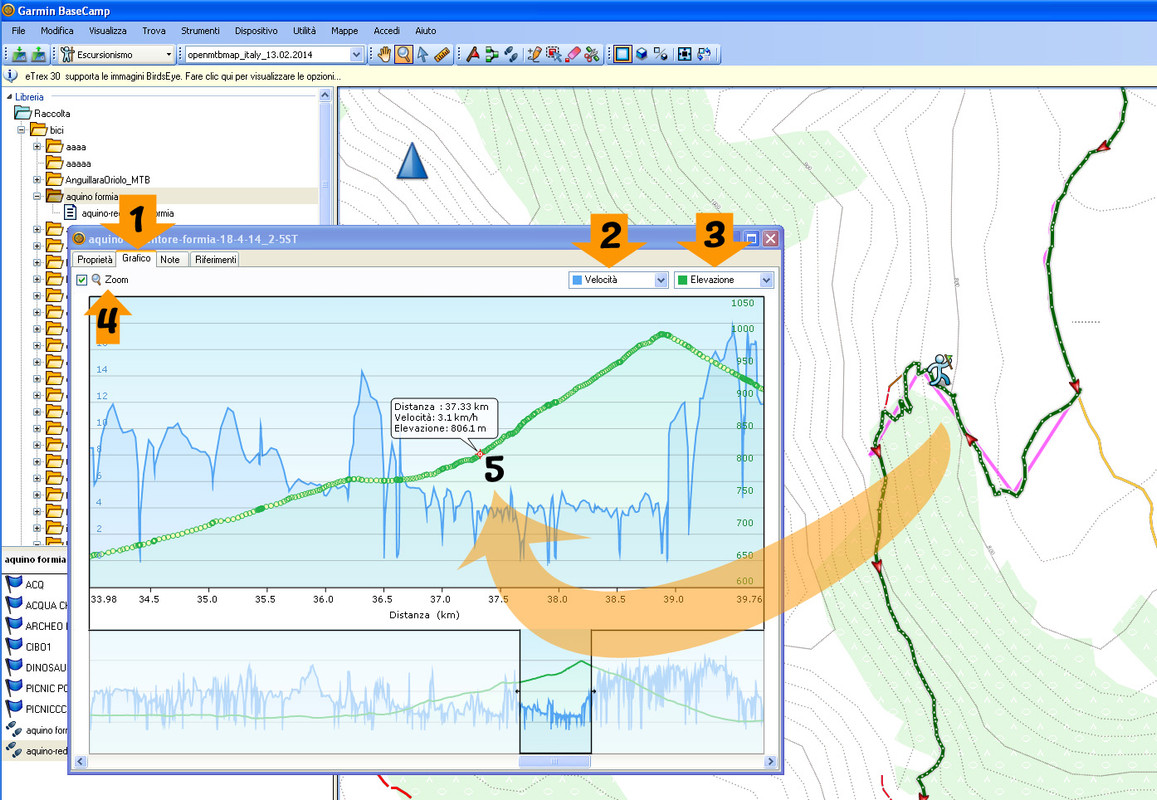Click the hiker symbol on the map track
The image size is (1157, 800).
(x=939, y=370)
